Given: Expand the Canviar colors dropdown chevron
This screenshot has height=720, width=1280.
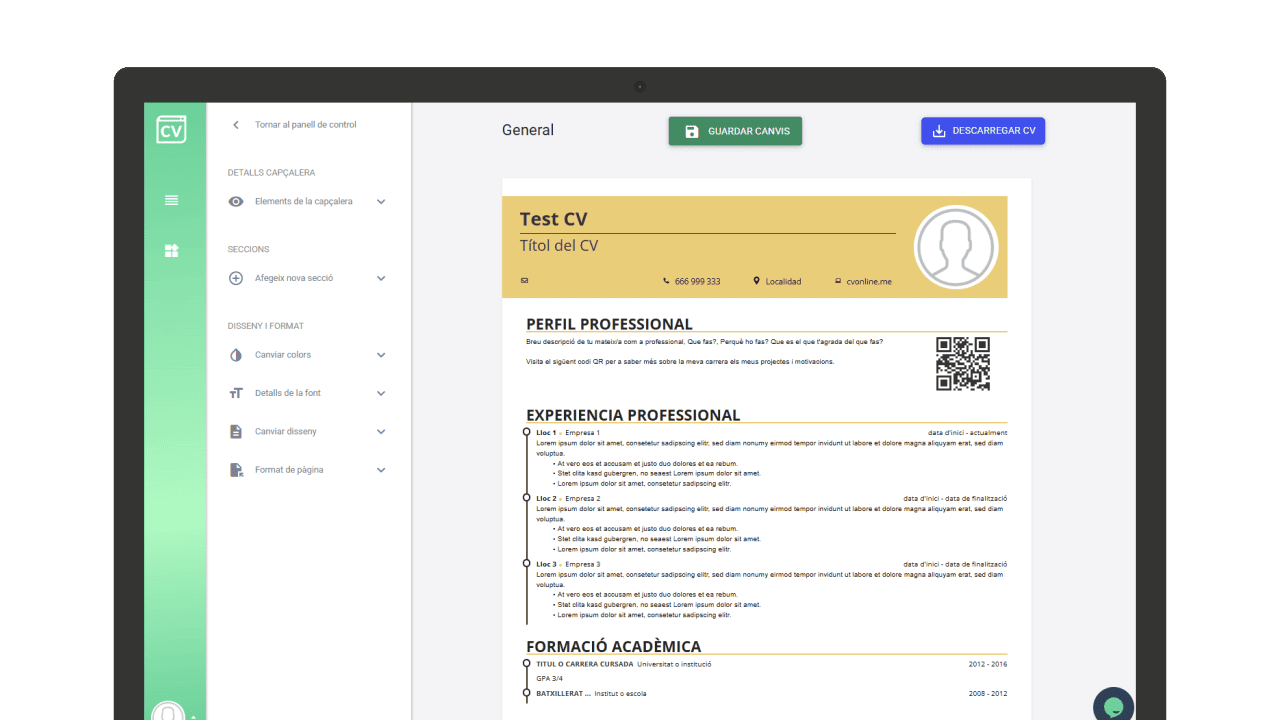Looking at the screenshot, I should coord(381,355).
